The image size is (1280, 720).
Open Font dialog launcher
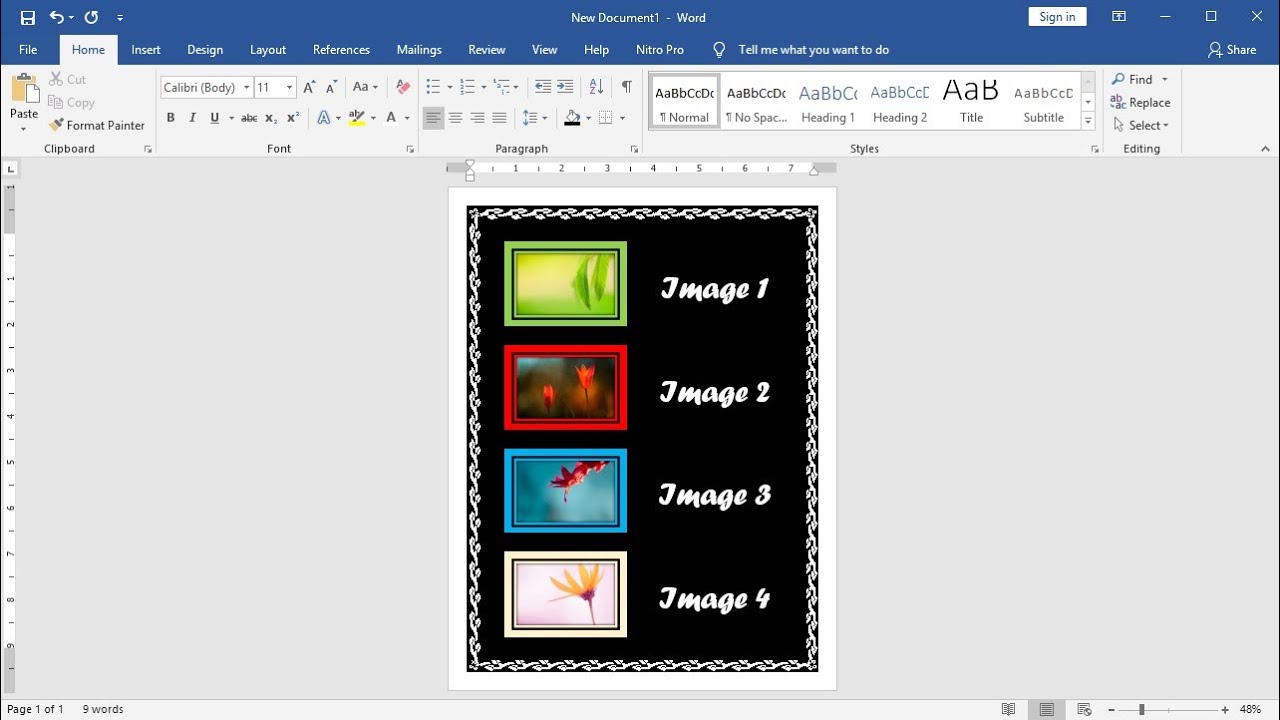410,149
